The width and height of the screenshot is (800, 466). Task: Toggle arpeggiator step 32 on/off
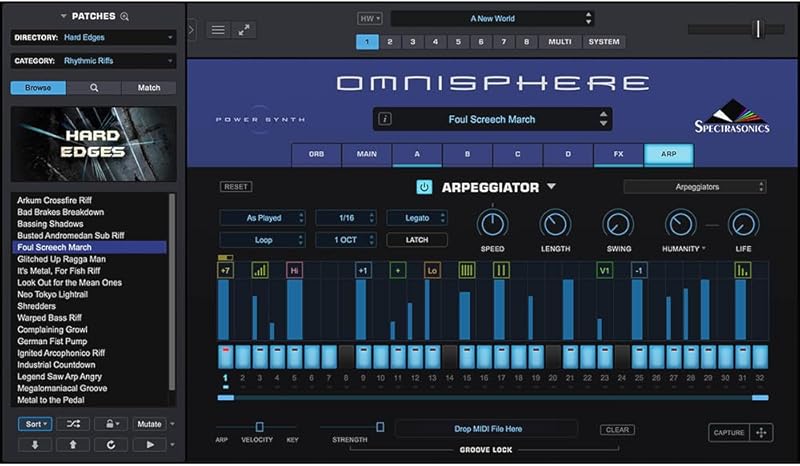pyautogui.click(x=760, y=356)
